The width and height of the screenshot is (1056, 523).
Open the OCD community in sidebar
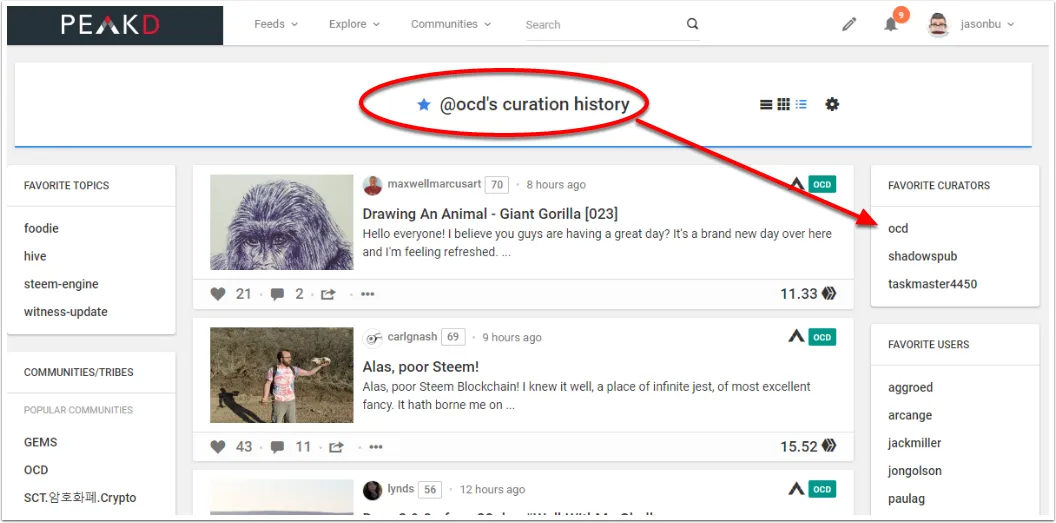click(x=36, y=470)
